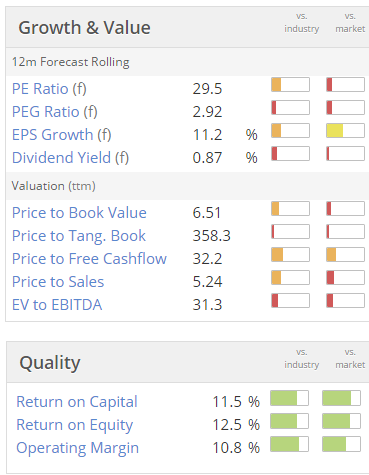Open the Return on Equity link

pyautogui.click(x=75, y=425)
